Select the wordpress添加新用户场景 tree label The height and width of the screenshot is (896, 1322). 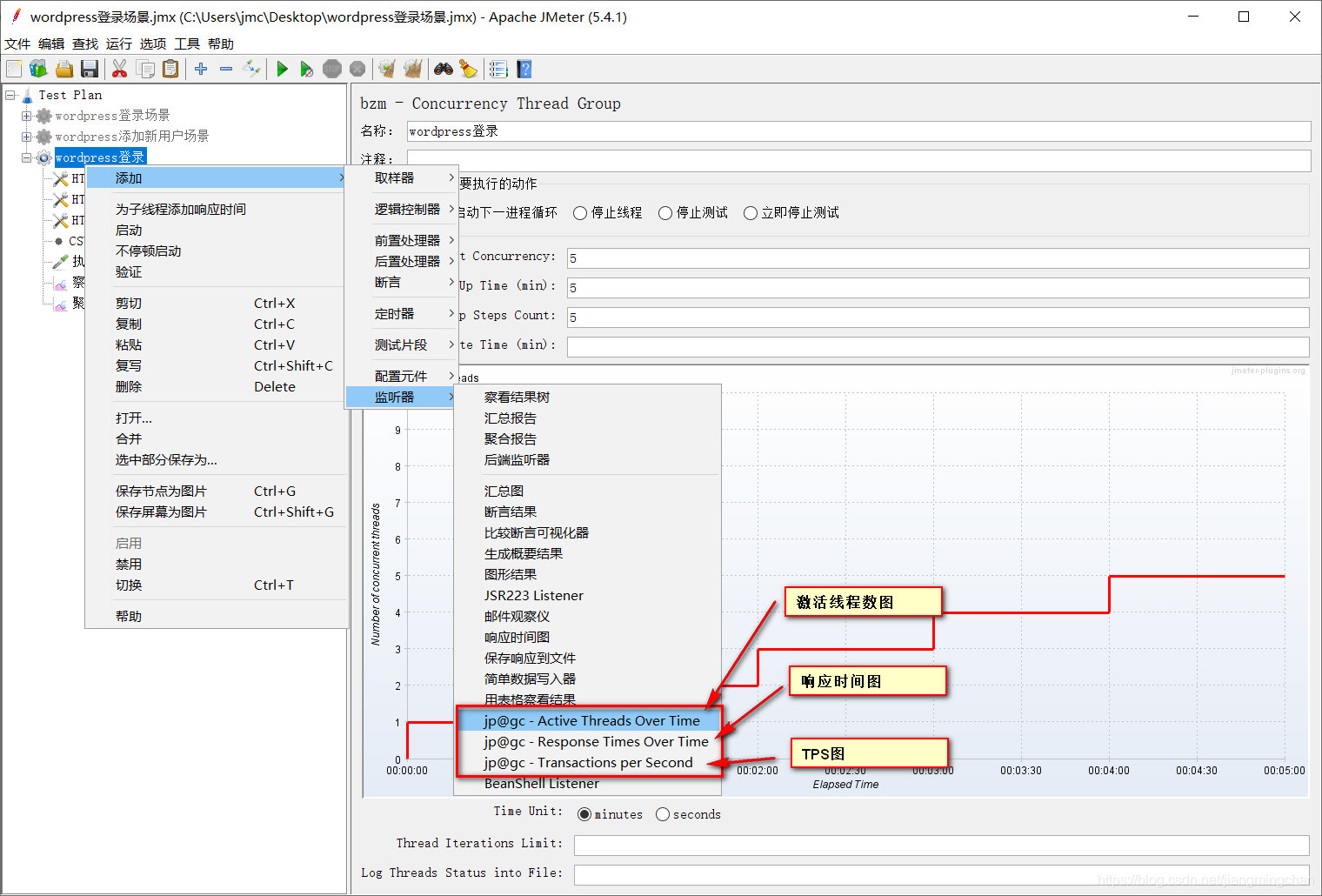click(x=131, y=137)
